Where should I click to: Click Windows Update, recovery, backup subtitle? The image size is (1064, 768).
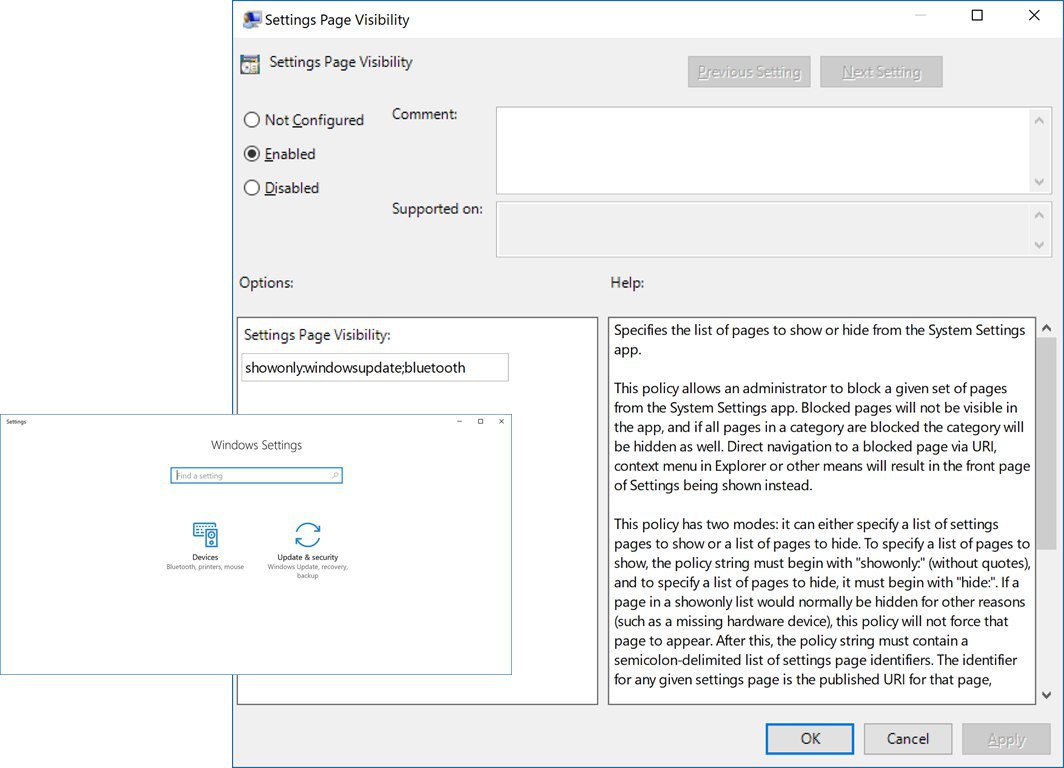click(307, 571)
